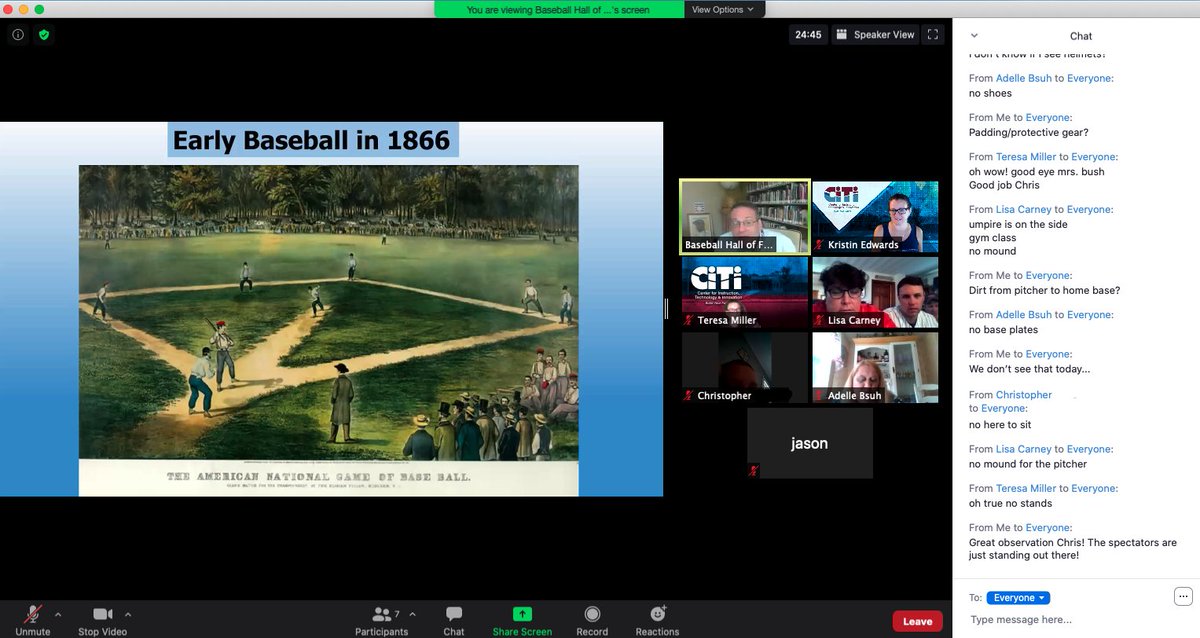Viewport: 1200px width, 638px height.
Task: Start Share Screen
Action: coord(522,620)
